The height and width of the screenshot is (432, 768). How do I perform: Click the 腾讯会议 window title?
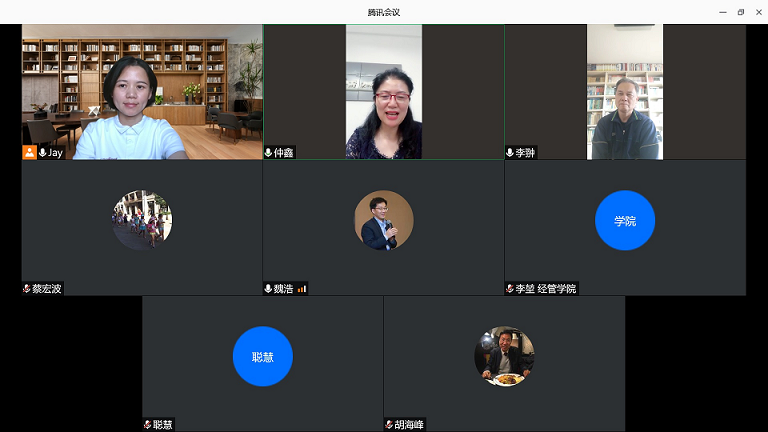384,12
